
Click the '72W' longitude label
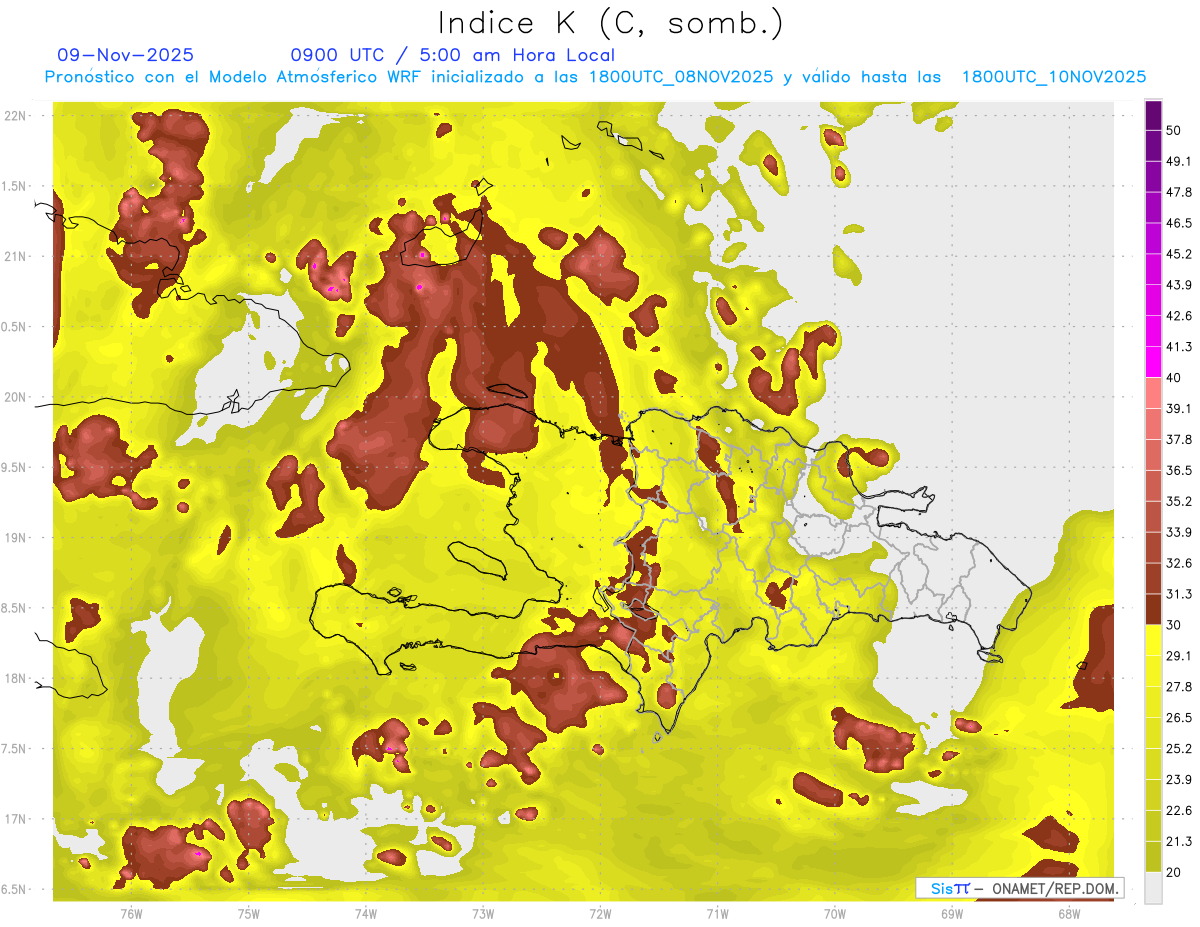pyautogui.click(x=600, y=914)
